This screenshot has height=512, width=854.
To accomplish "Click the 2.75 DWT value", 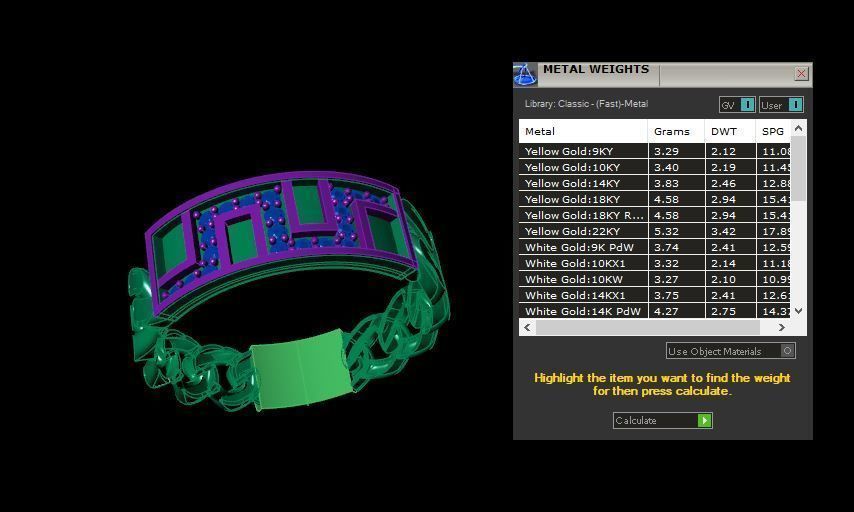I will [x=723, y=311].
